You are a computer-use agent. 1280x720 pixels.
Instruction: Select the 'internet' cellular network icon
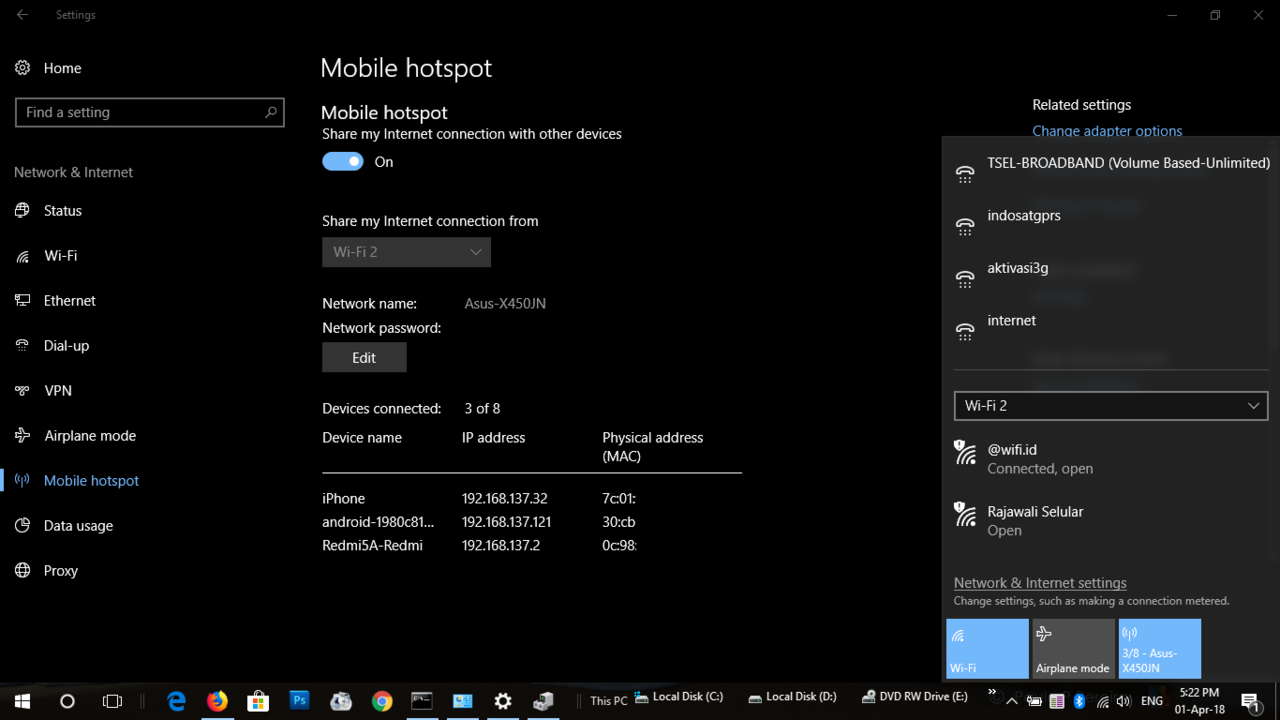click(x=965, y=331)
